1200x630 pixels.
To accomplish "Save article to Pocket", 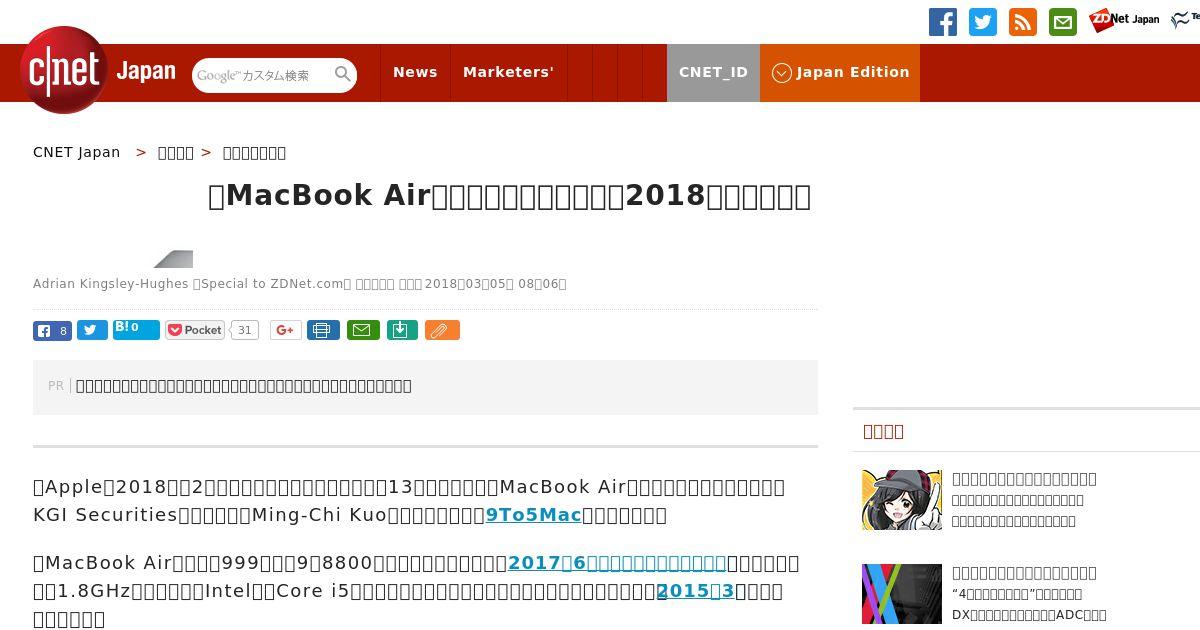I will pyautogui.click(x=195, y=330).
